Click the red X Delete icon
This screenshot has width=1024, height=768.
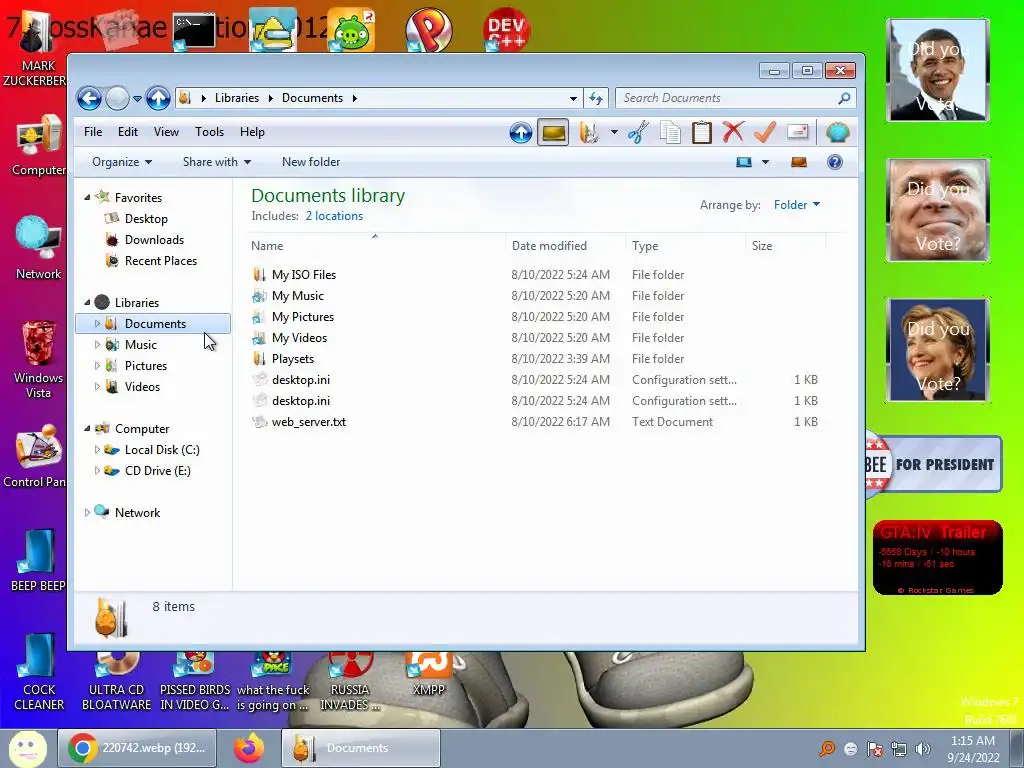click(x=733, y=132)
